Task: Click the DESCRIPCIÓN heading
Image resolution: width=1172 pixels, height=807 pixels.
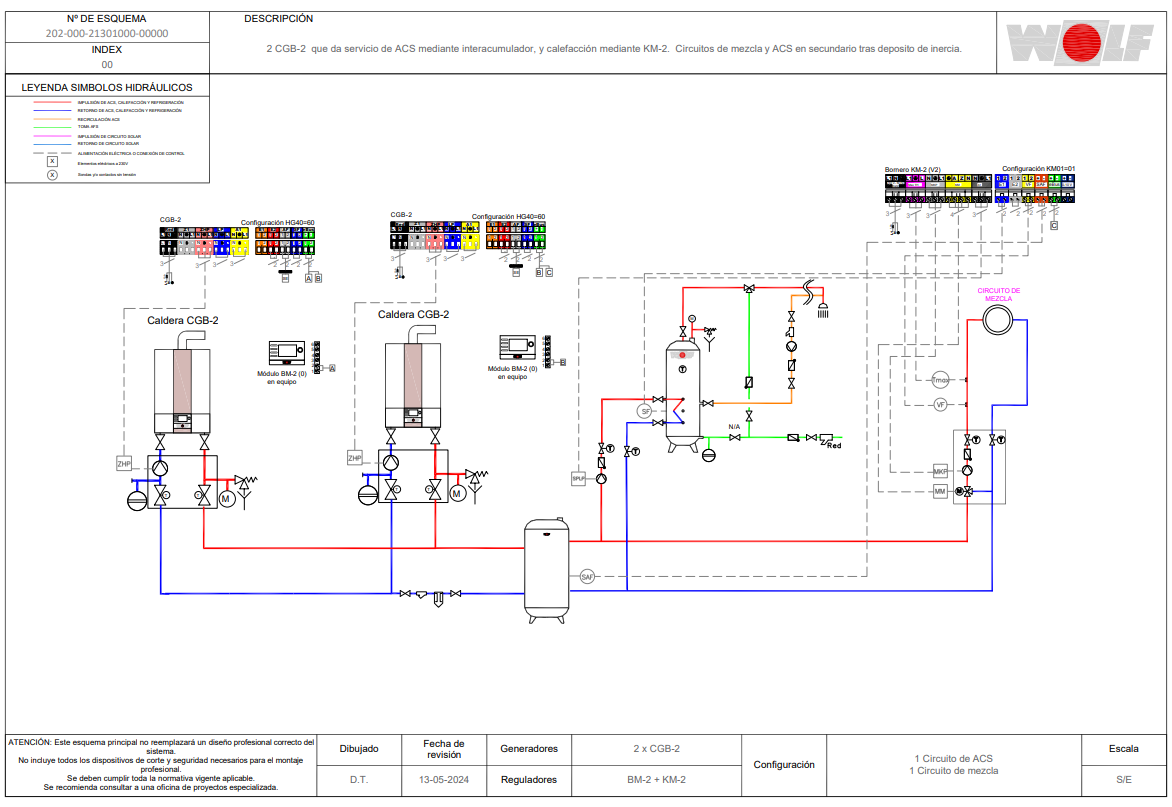Action: [279, 19]
